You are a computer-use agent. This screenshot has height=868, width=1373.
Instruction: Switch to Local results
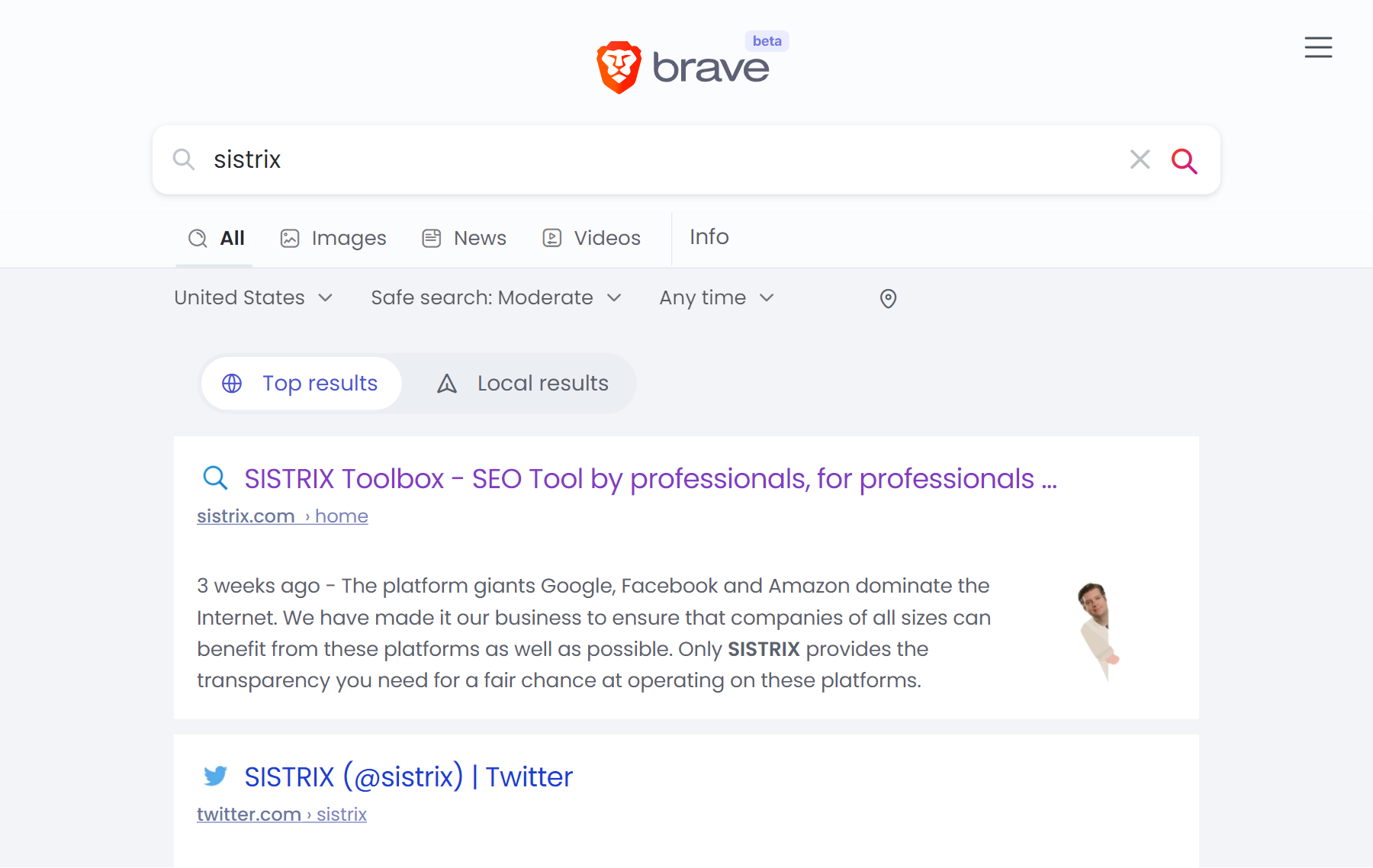pyautogui.click(x=523, y=383)
